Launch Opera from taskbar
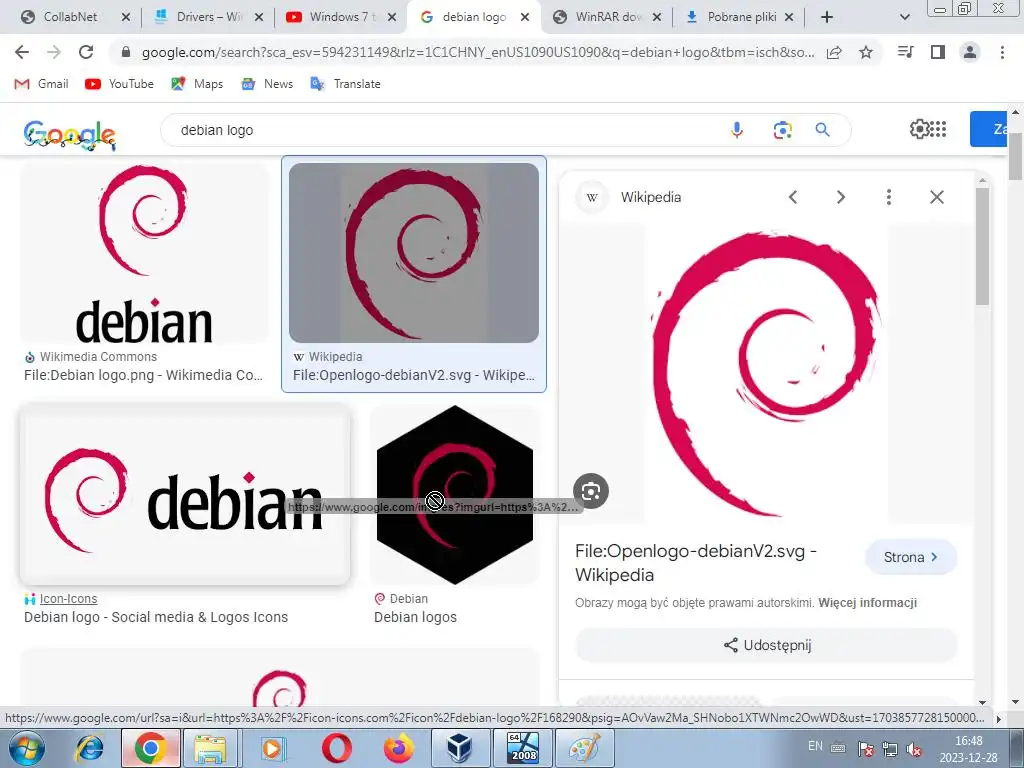This screenshot has height=768, width=1024. point(337,748)
